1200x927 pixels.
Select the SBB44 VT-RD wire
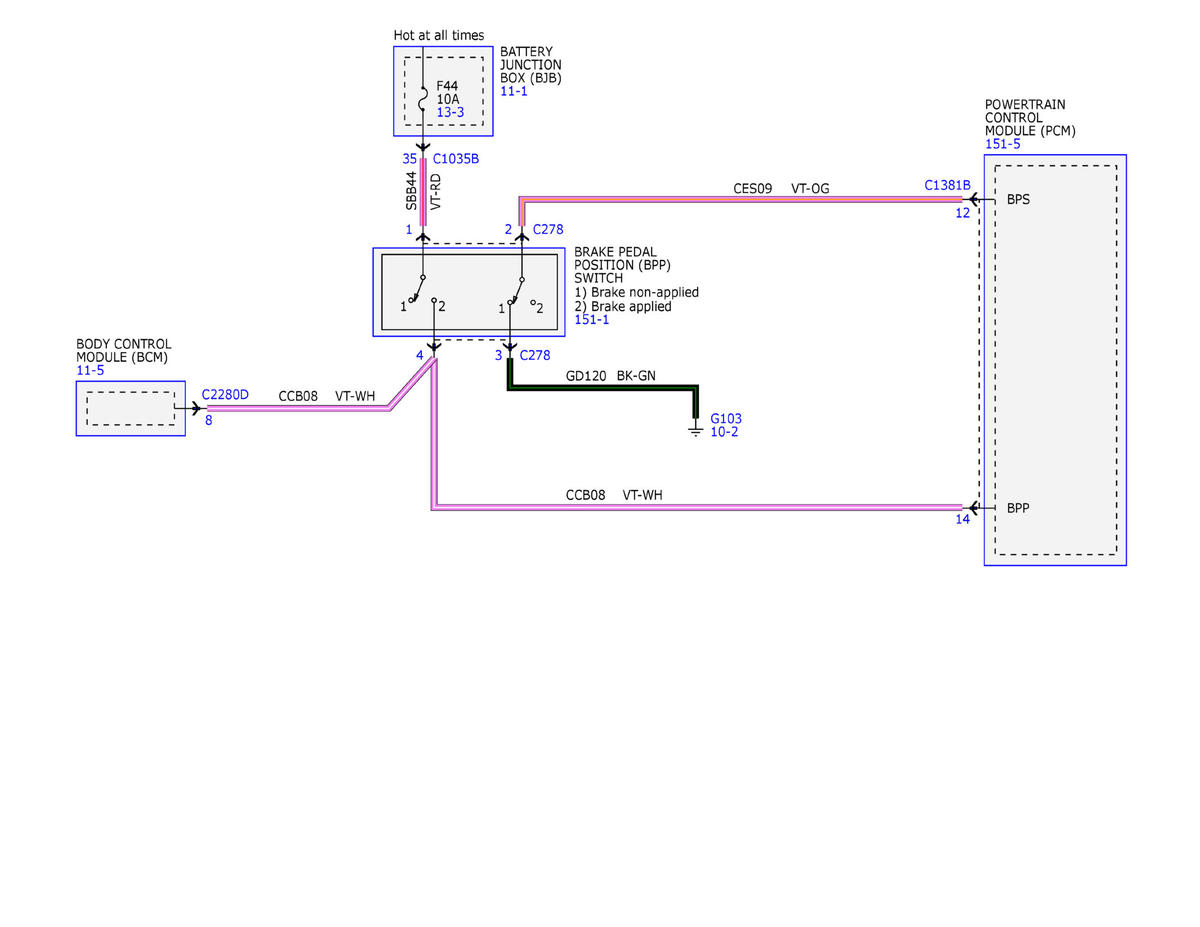tap(423, 190)
